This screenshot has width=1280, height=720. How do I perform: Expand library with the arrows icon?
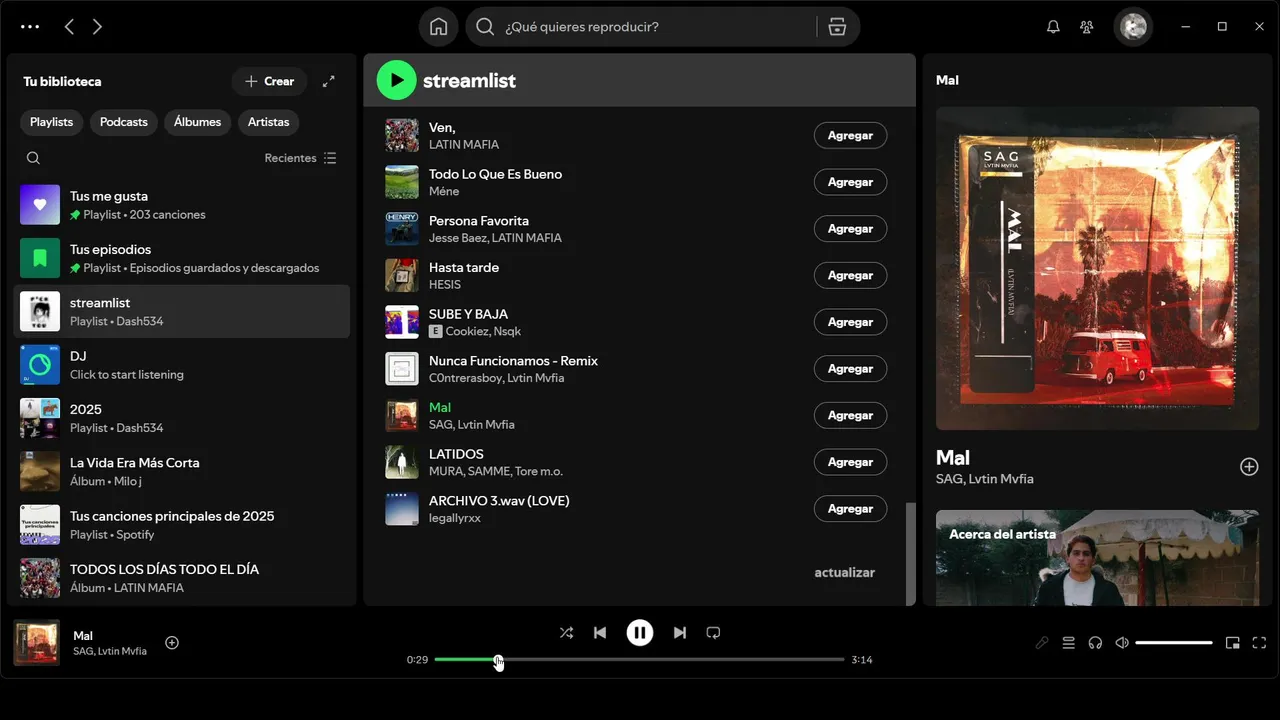(329, 82)
